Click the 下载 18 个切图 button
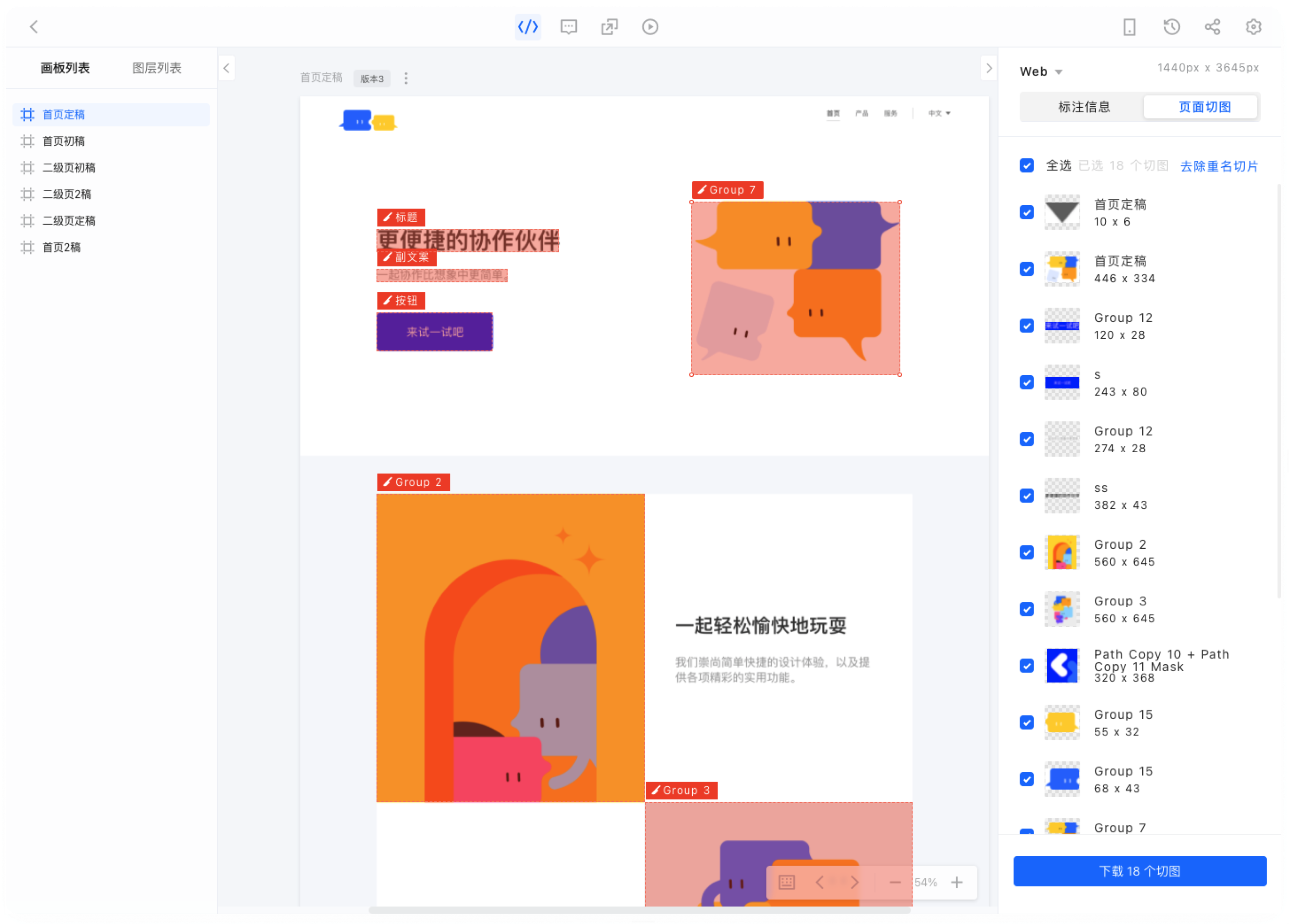 (1139, 870)
